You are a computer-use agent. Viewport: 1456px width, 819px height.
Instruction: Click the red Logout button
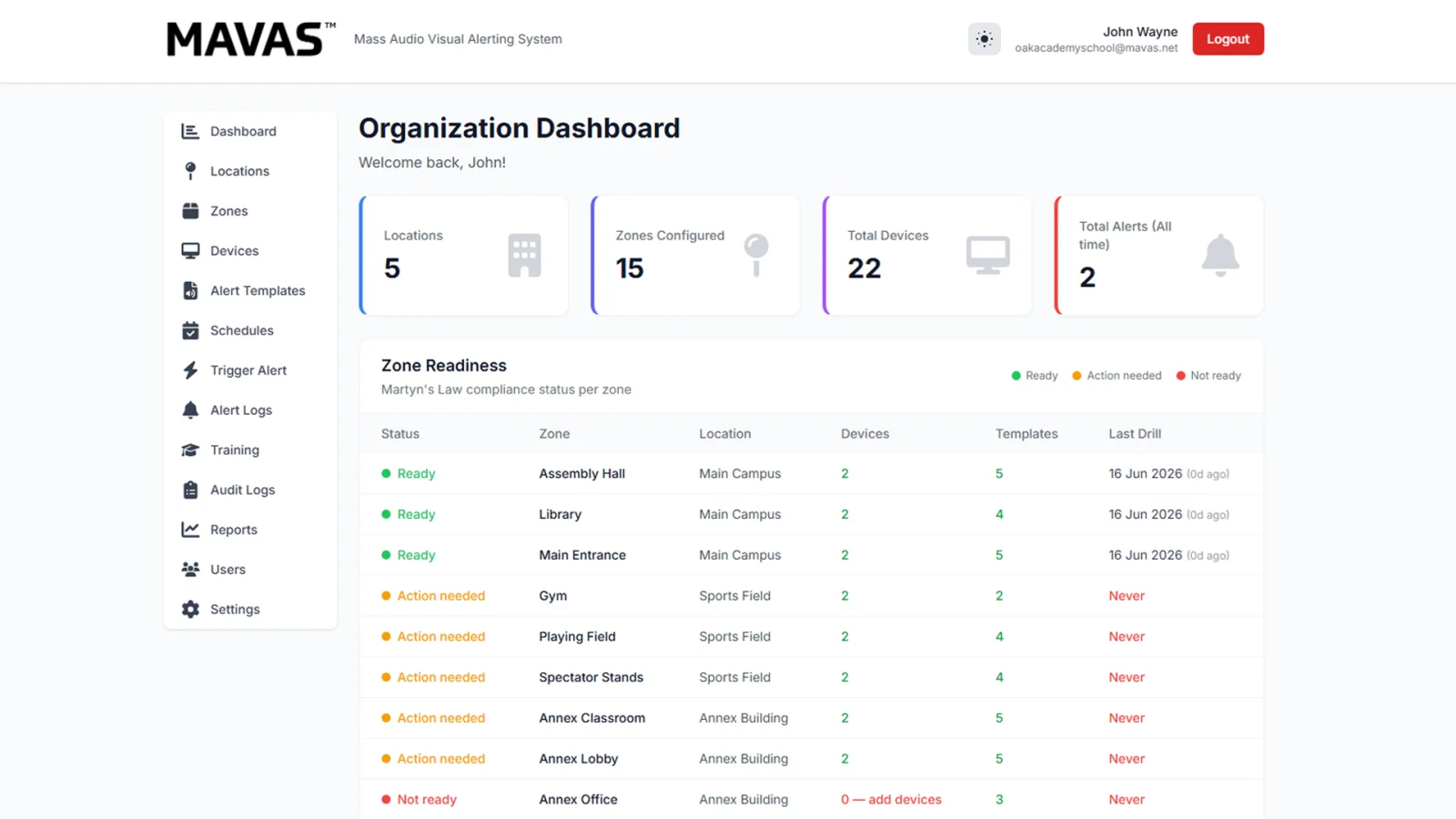1228,39
